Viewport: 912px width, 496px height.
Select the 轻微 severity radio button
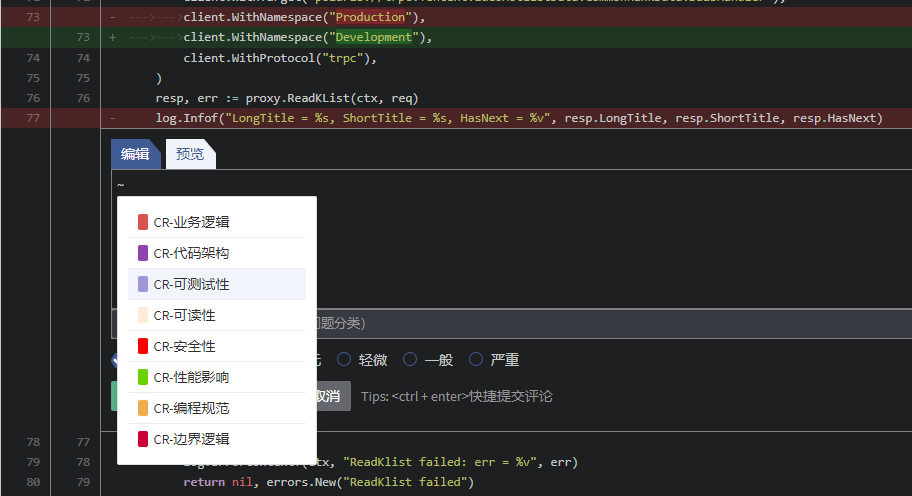tap(344, 359)
